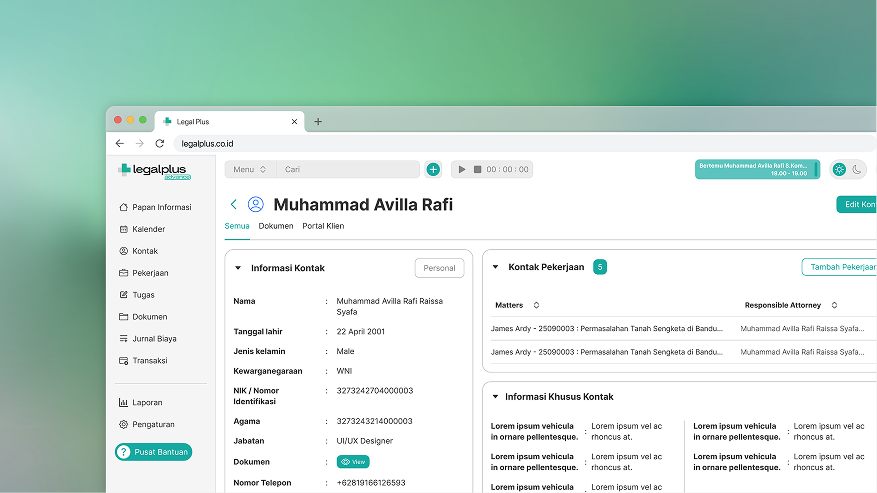
Task: Go back using the left chevron arrow
Action: [234, 204]
